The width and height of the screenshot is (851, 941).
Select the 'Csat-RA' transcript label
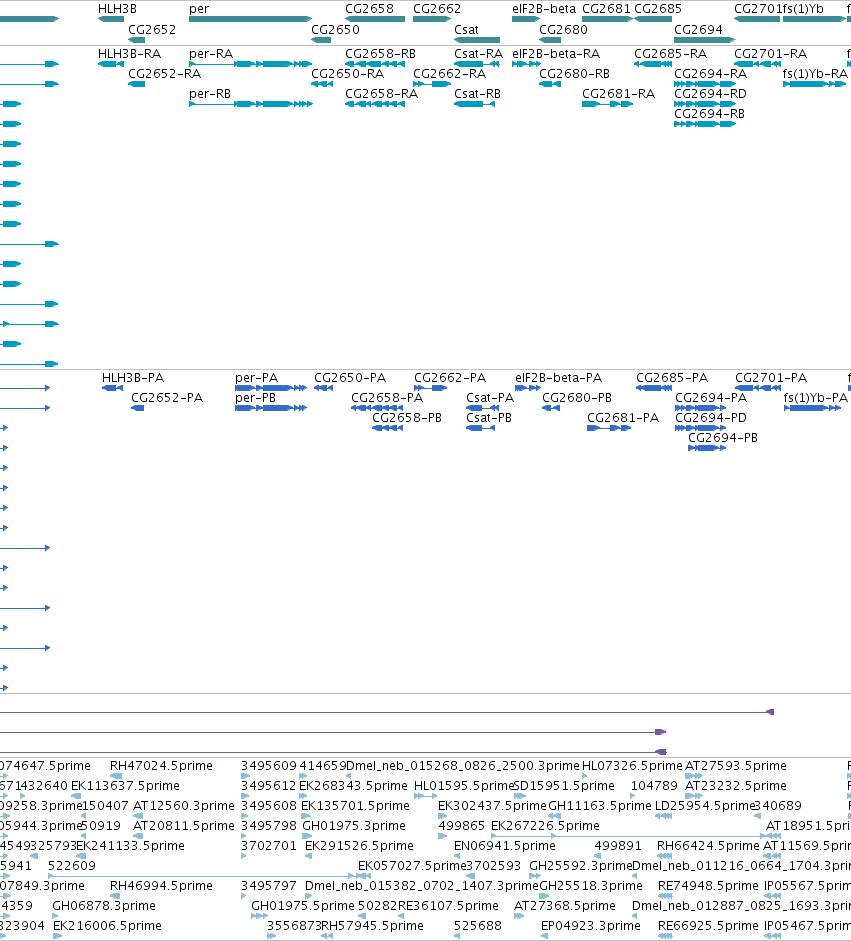click(478, 53)
